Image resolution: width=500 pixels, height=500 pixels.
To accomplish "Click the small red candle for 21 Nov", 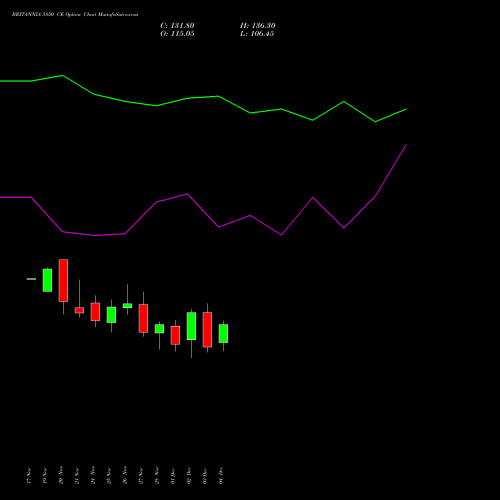I will click(79, 310).
